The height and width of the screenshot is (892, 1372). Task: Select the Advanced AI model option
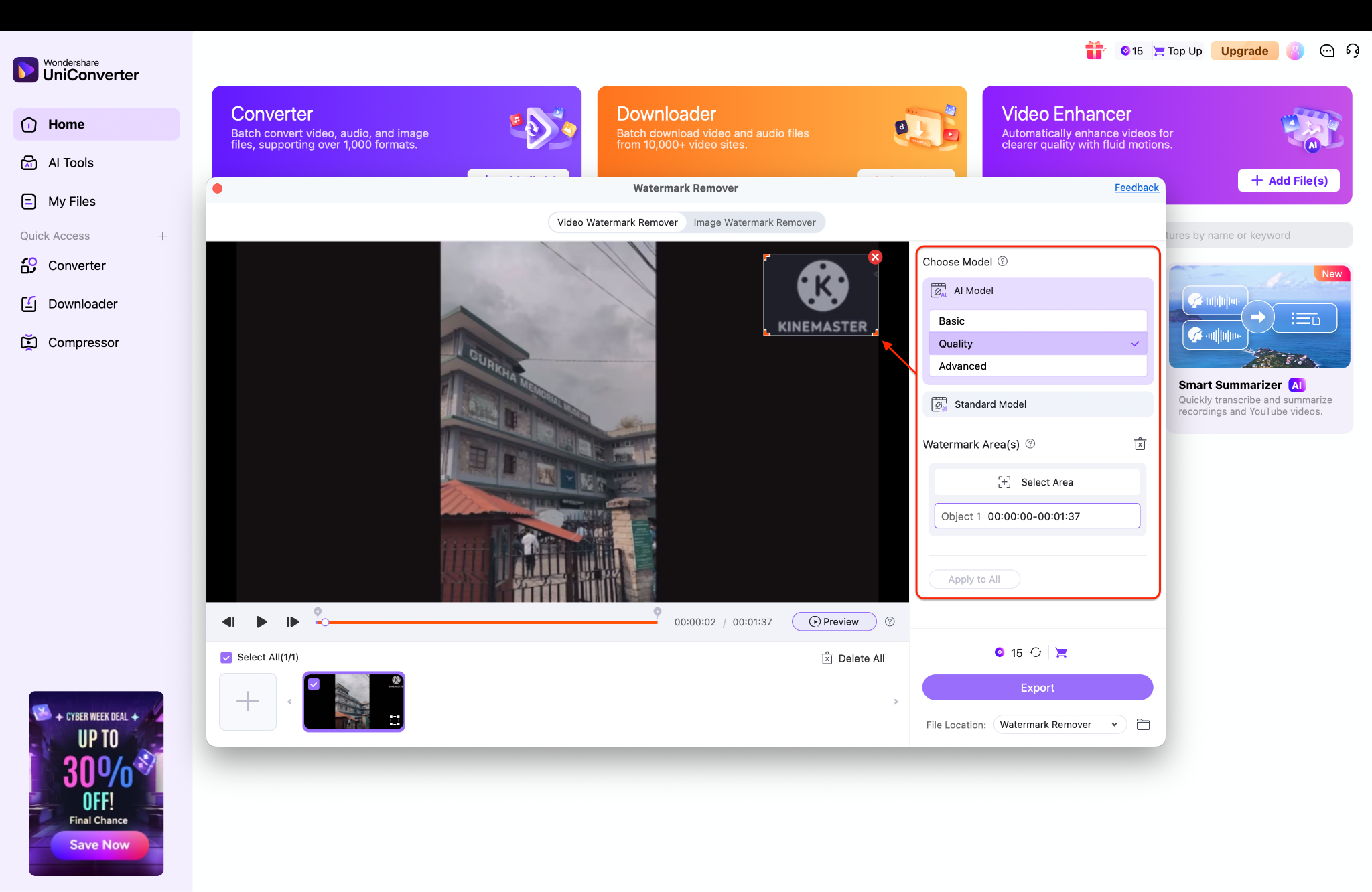coord(1037,366)
